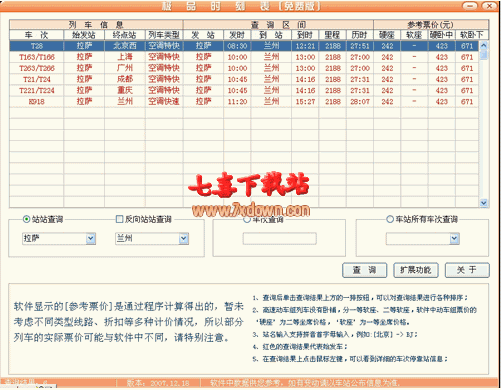The height and width of the screenshot is (390, 501).
Task: Select the T221/T224 train row
Action: click(x=244, y=90)
